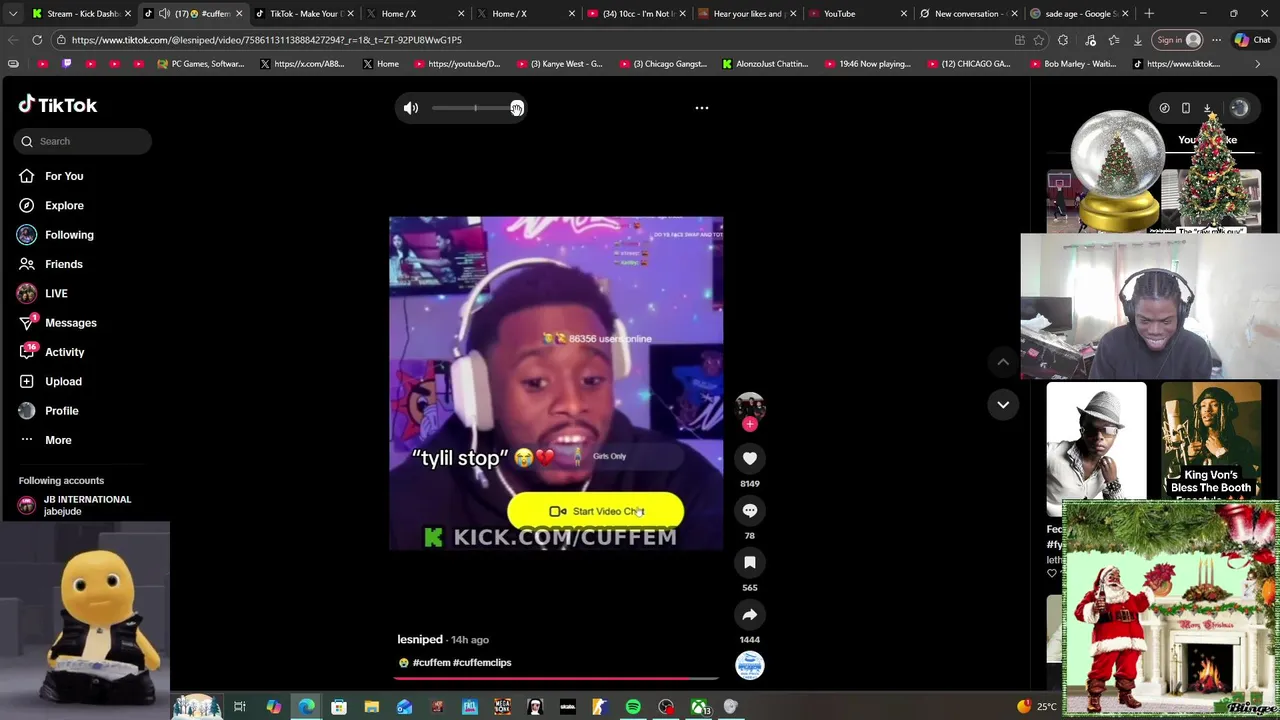Reload the page

(37, 40)
